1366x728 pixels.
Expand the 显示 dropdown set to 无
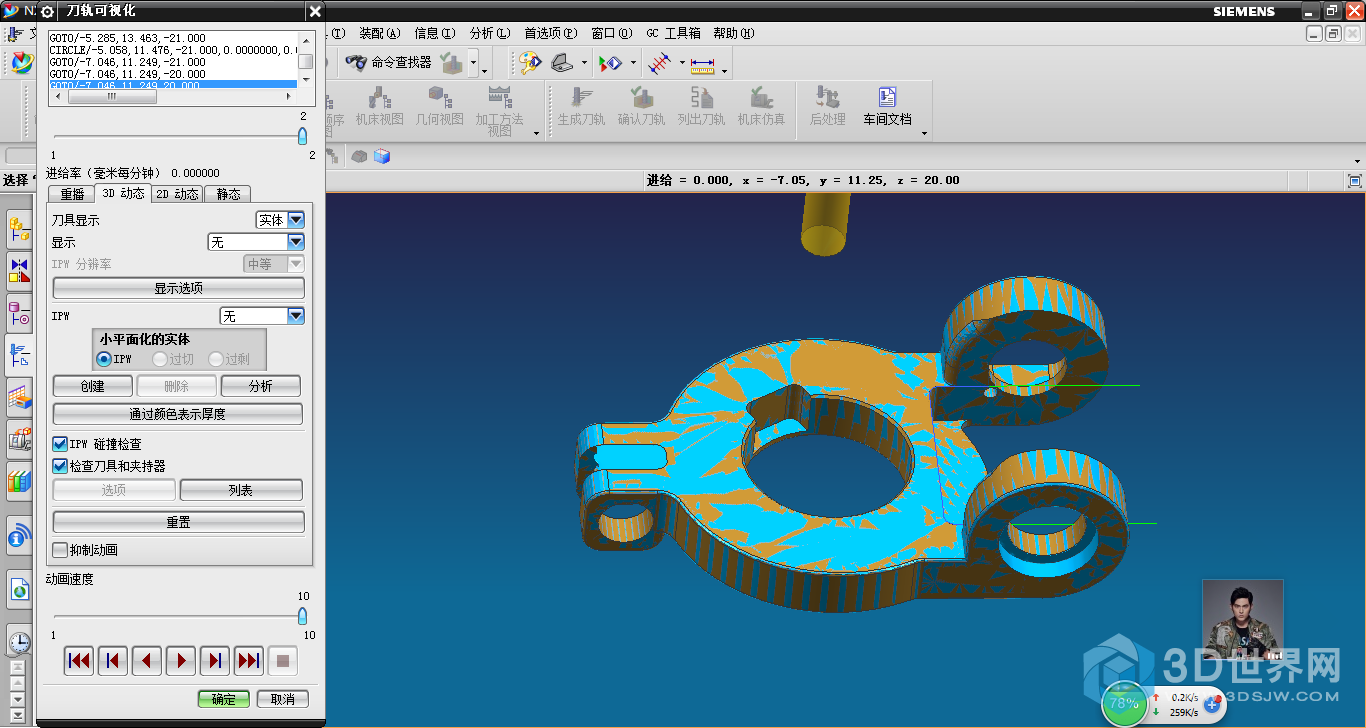point(295,242)
